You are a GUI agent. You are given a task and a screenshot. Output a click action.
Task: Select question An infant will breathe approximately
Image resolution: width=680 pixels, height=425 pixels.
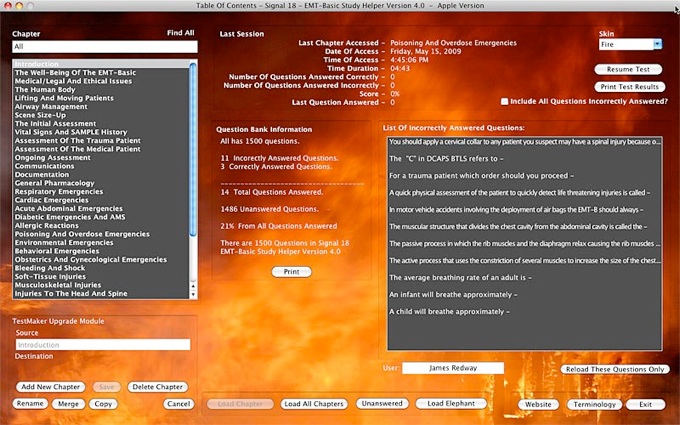coord(525,294)
